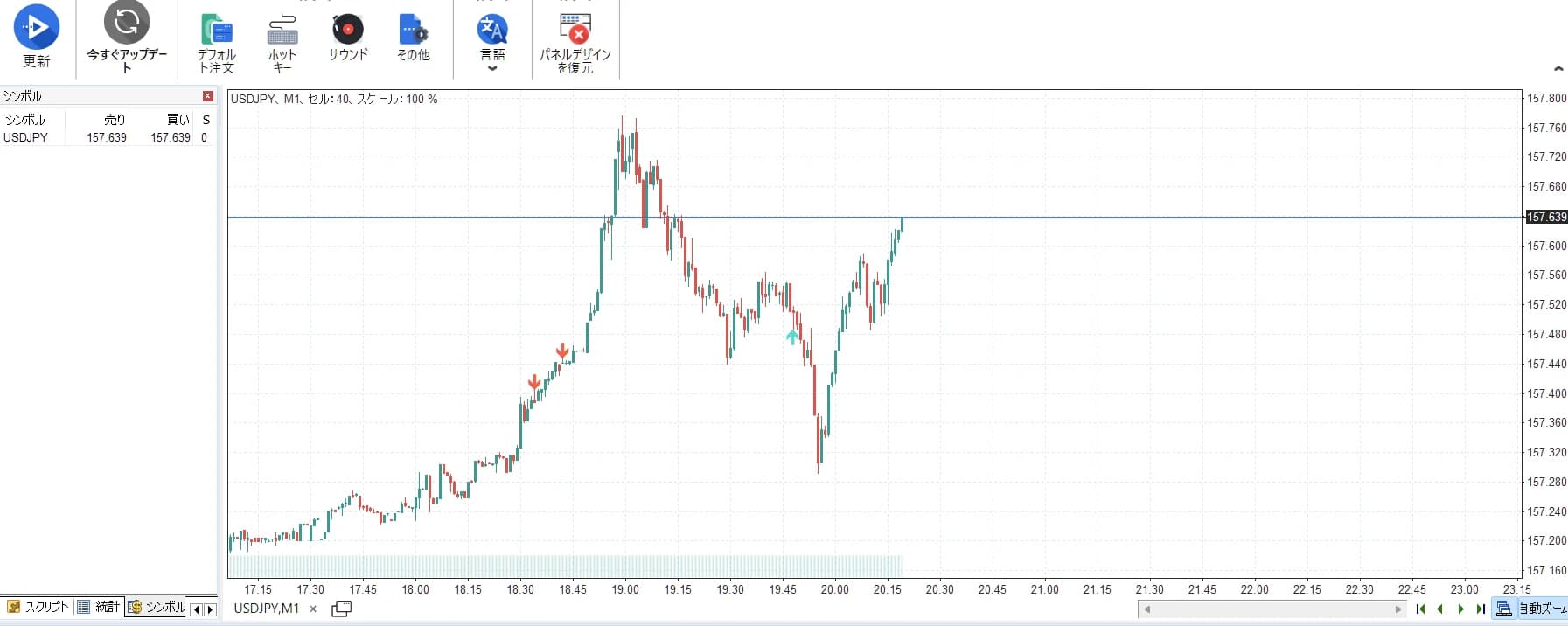Click the シンボル column header in the table

point(25,120)
